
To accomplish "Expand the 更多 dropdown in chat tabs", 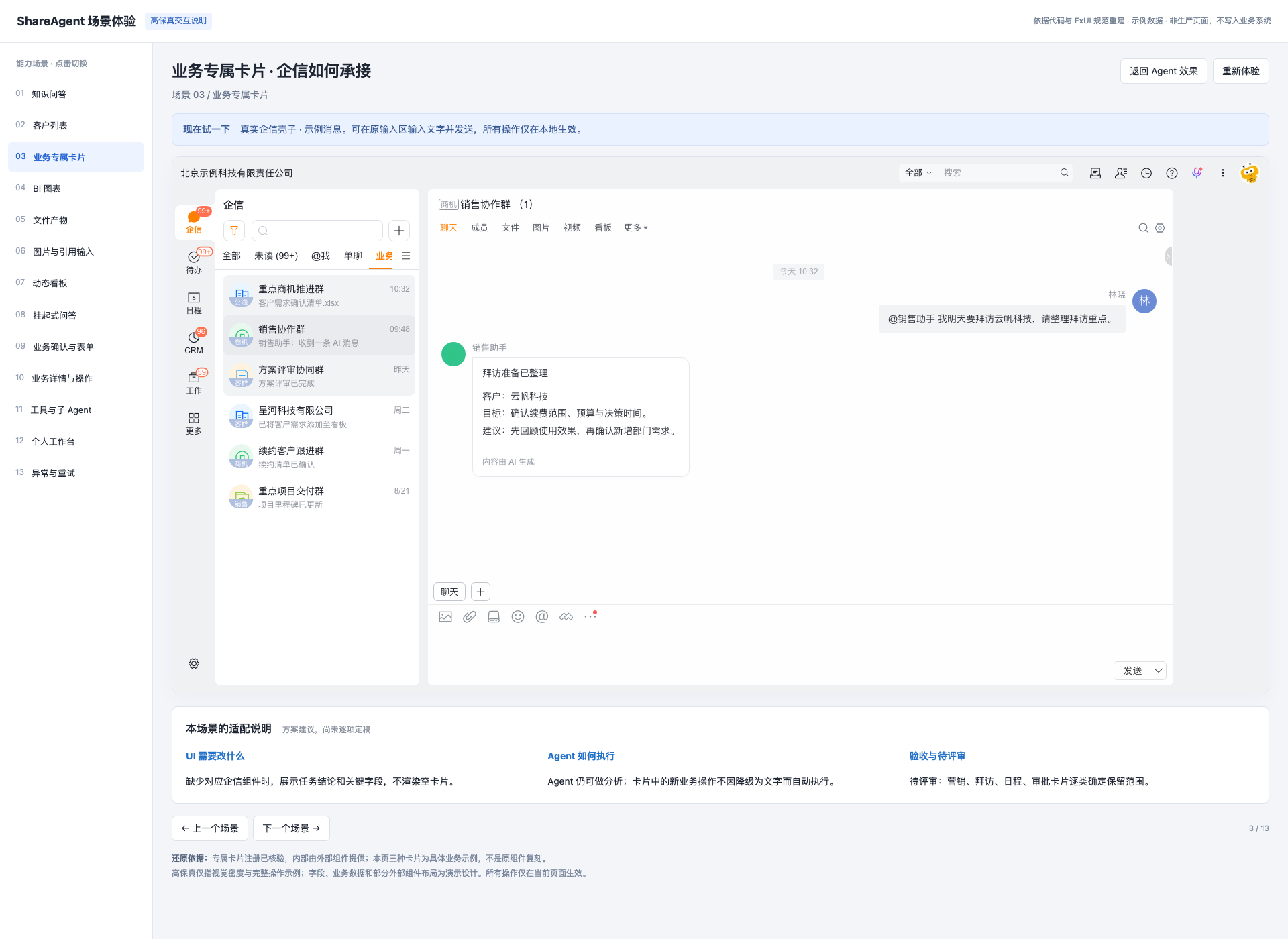I will [636, 228].
